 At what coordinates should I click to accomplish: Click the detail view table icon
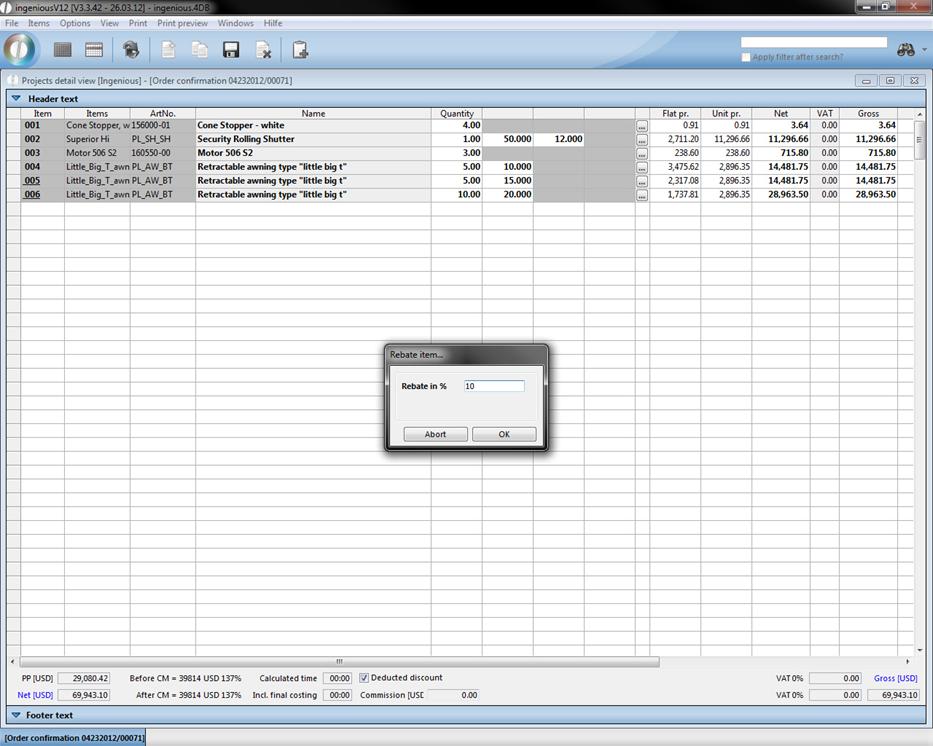click(94, 50)
